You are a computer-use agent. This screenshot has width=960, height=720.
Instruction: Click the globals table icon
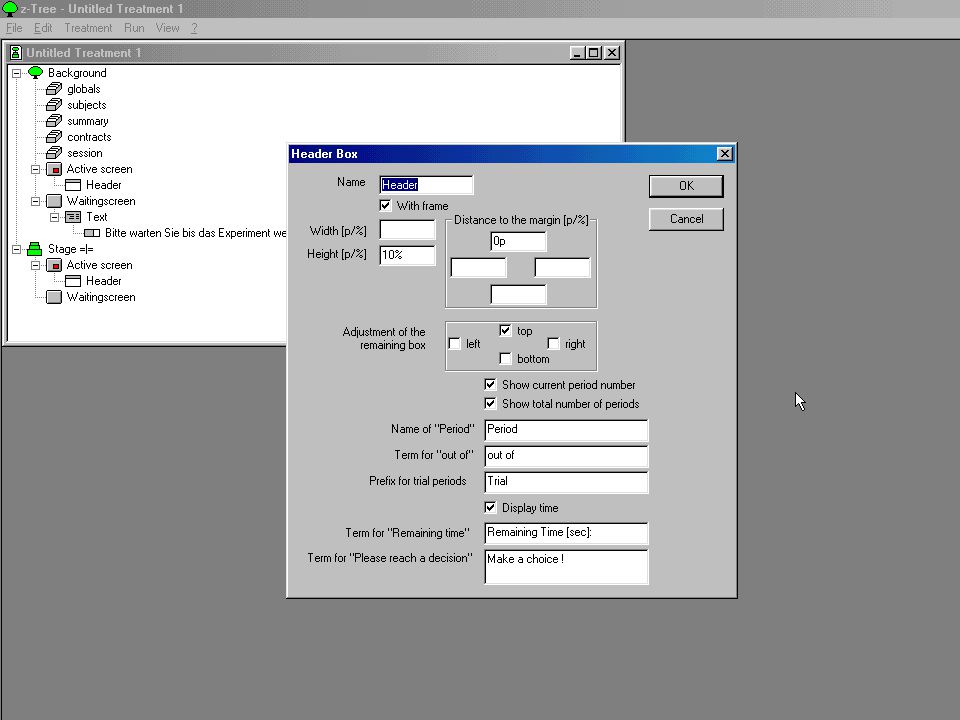54,89
